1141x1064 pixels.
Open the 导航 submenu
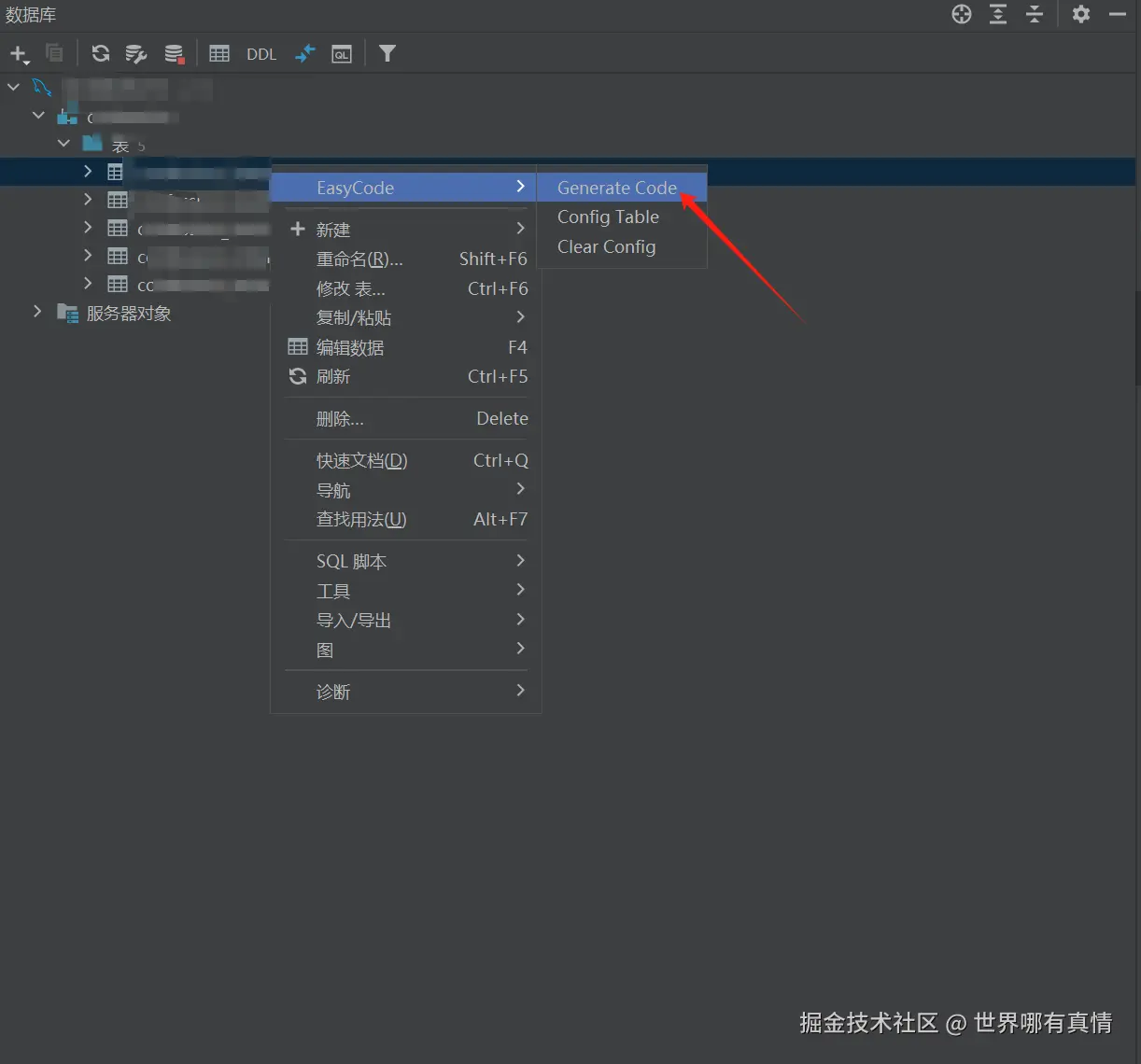coord(406,490)
